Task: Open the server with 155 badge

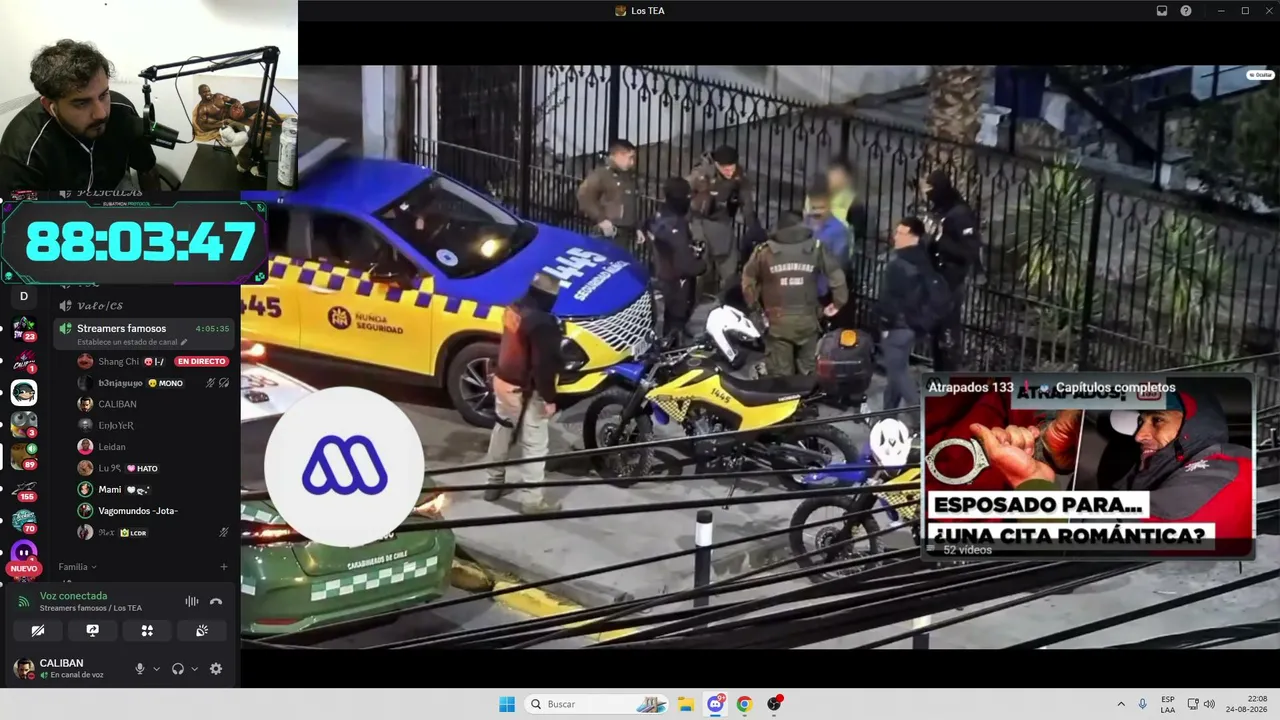Action: pos(24,488)
